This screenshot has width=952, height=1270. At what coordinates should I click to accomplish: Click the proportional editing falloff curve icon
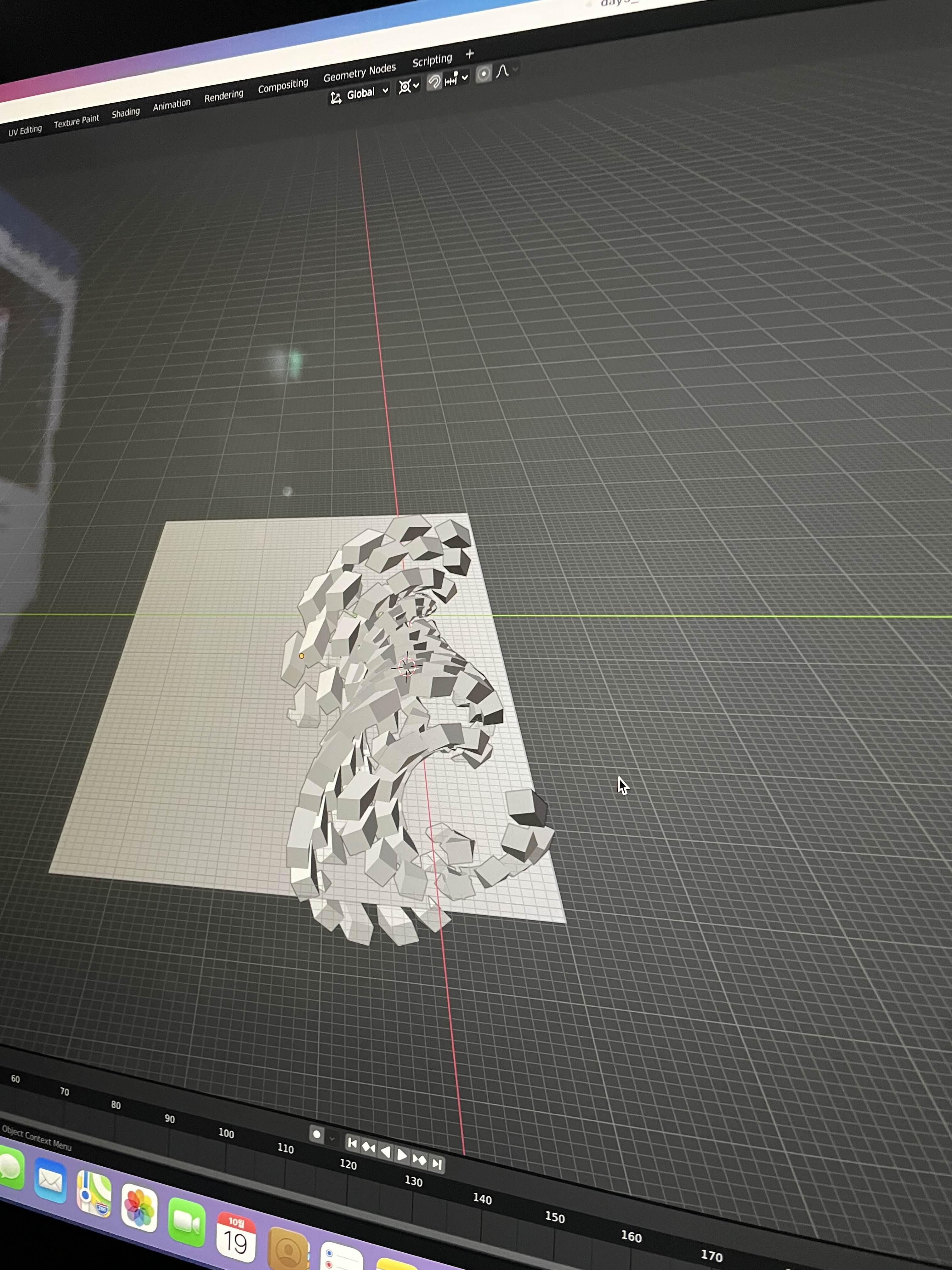click(503, 71)
